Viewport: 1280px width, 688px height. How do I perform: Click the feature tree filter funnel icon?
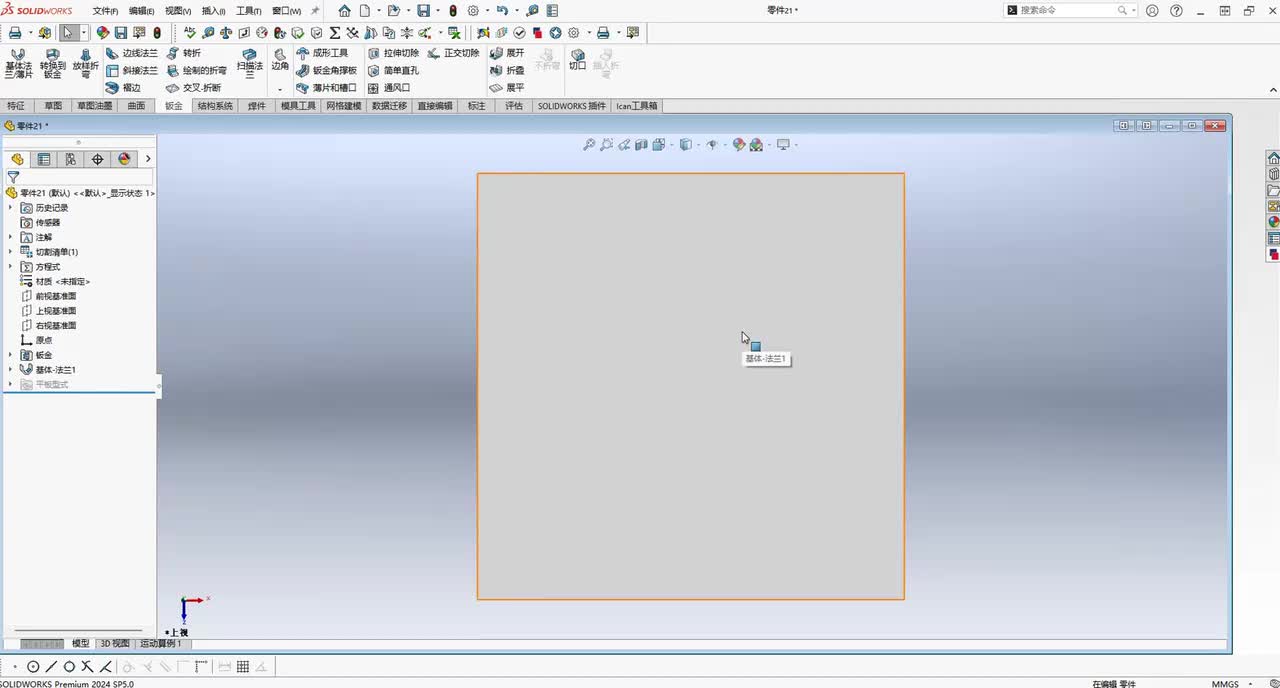[x=13, y=176]
